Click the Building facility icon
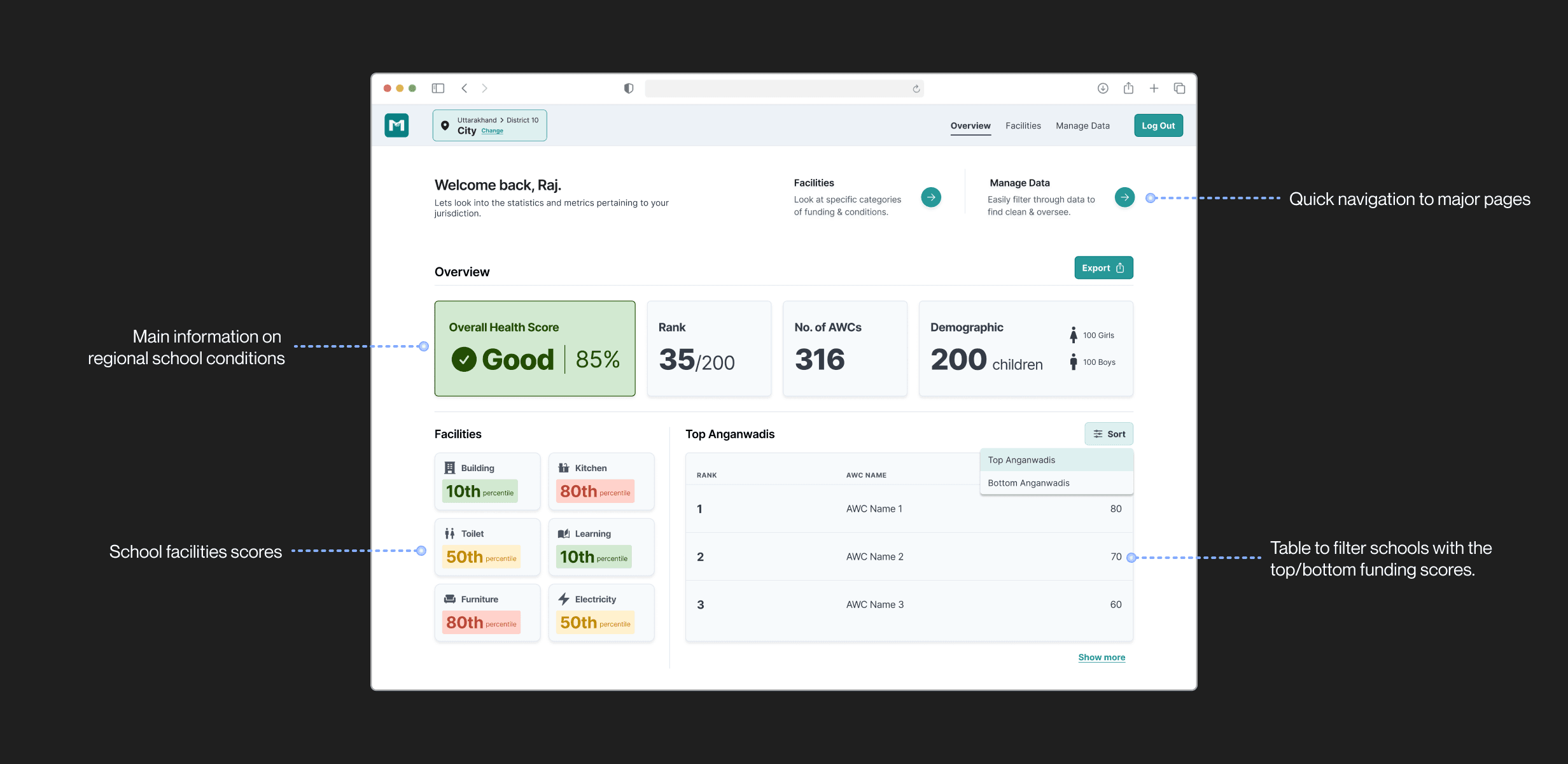Viewport: 1568px width, 764px height. (449, 468)
